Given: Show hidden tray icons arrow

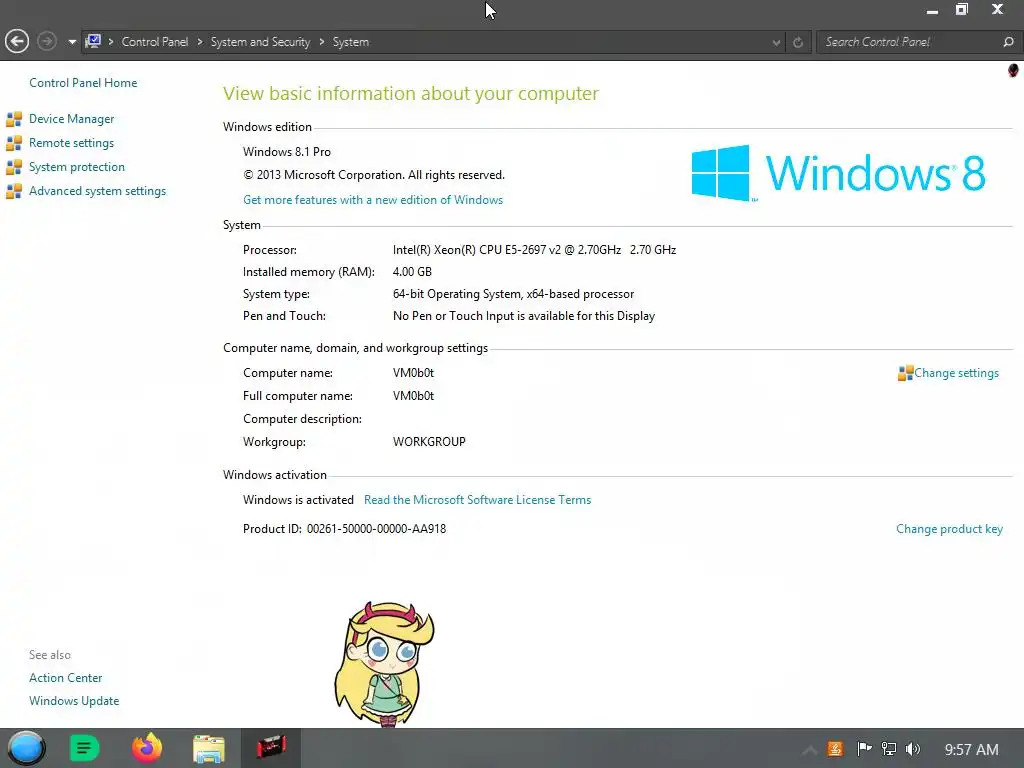Looking at the screenshot, I should tap(810, 750).
